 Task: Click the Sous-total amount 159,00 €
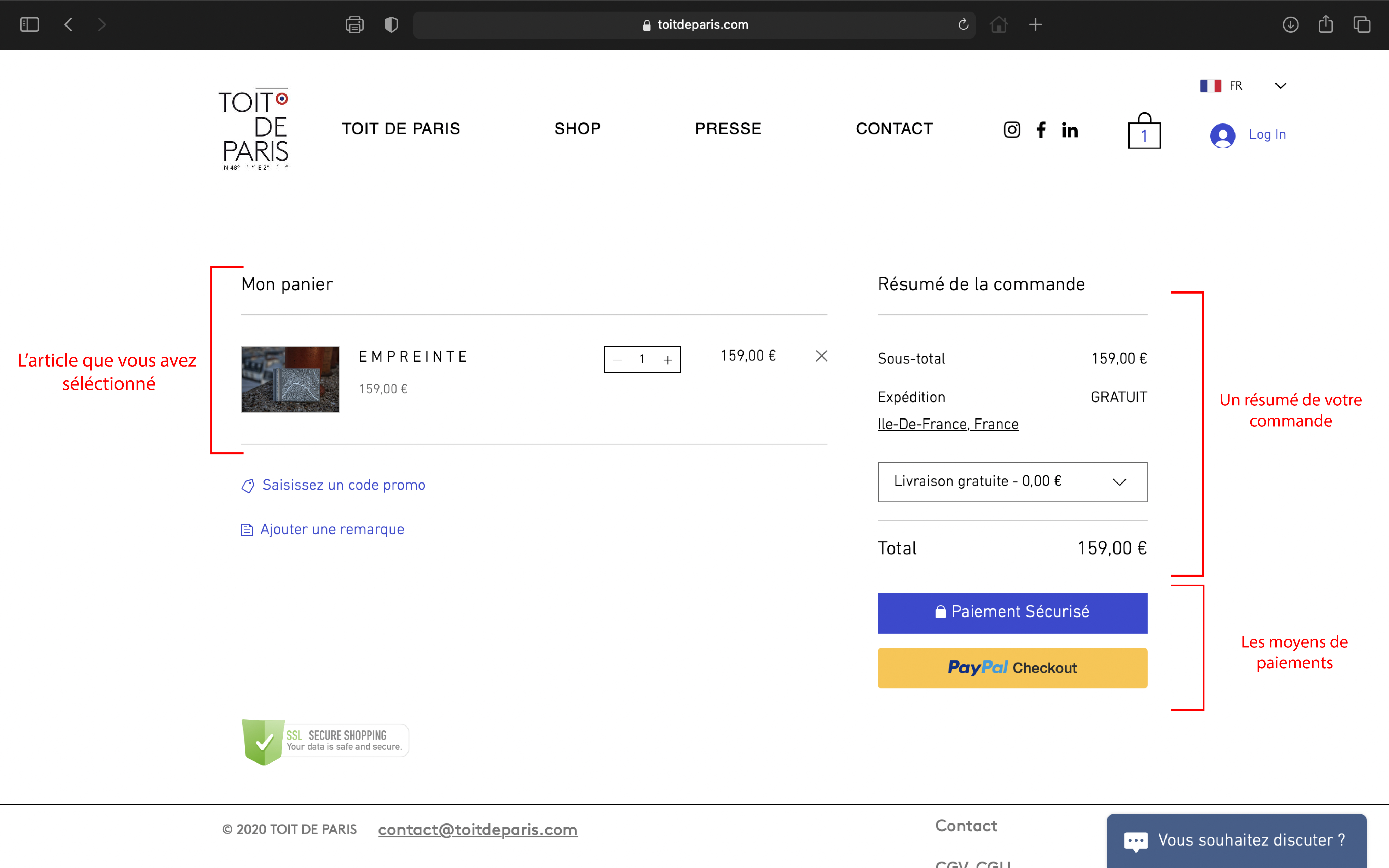[1119, 359]
